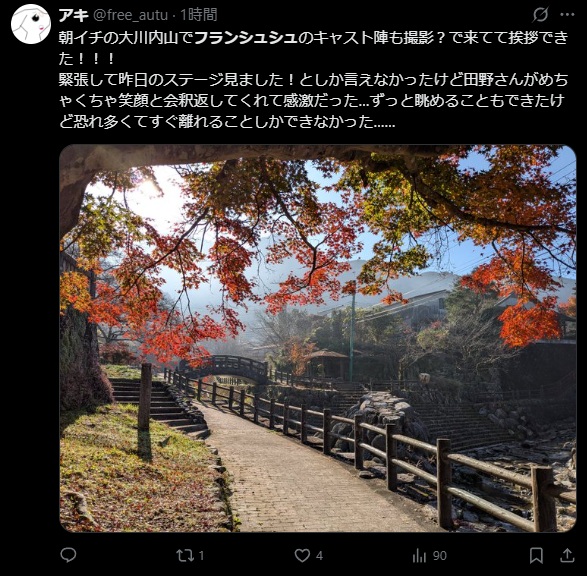The width and height of the screenshot is (587, 576).
Task: Bookmark this post
Action: (536, 555)
